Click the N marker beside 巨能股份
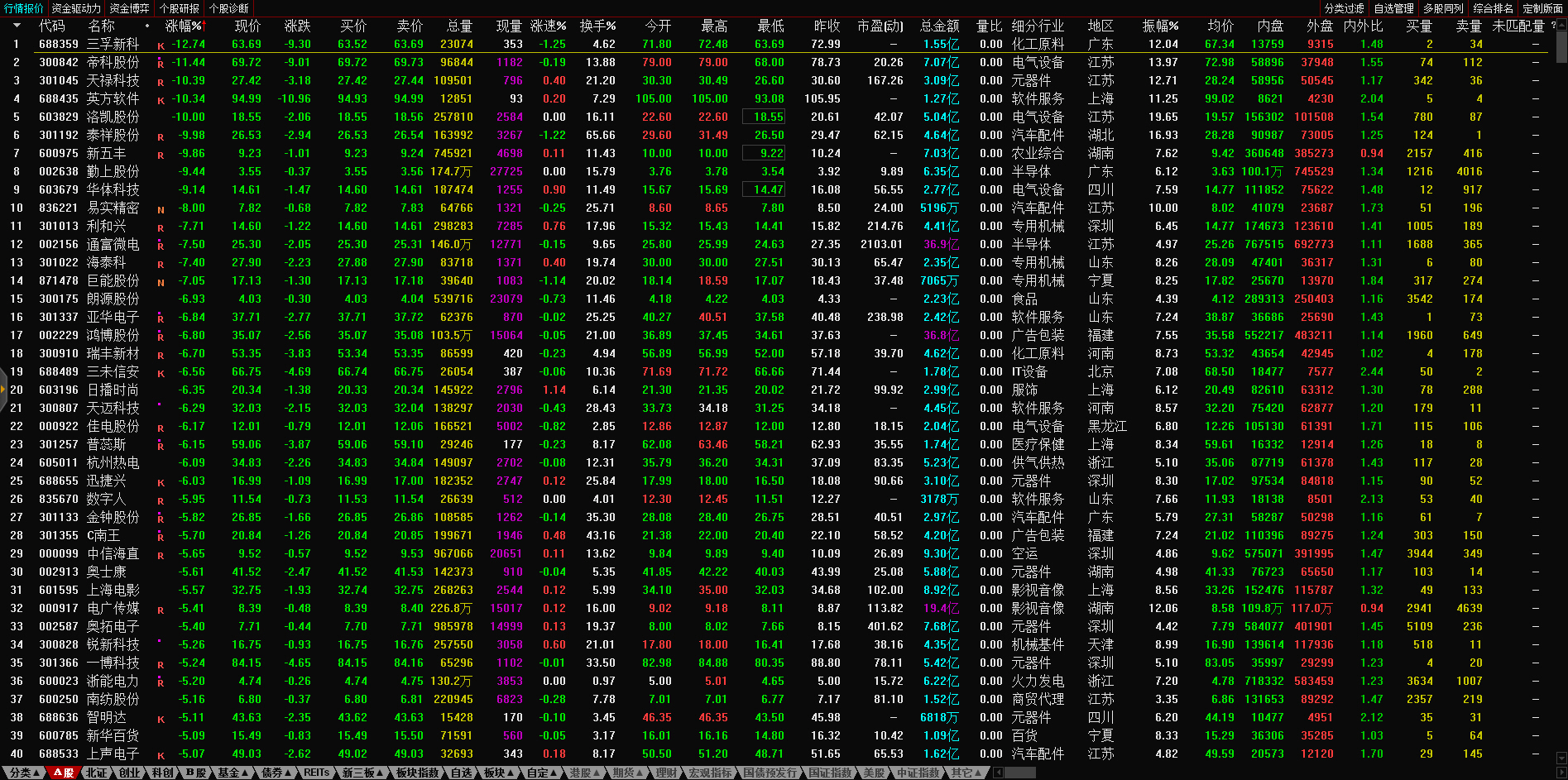Image resolution: width=1568 pixels, height=780 pixels. (x=161, y=282)
